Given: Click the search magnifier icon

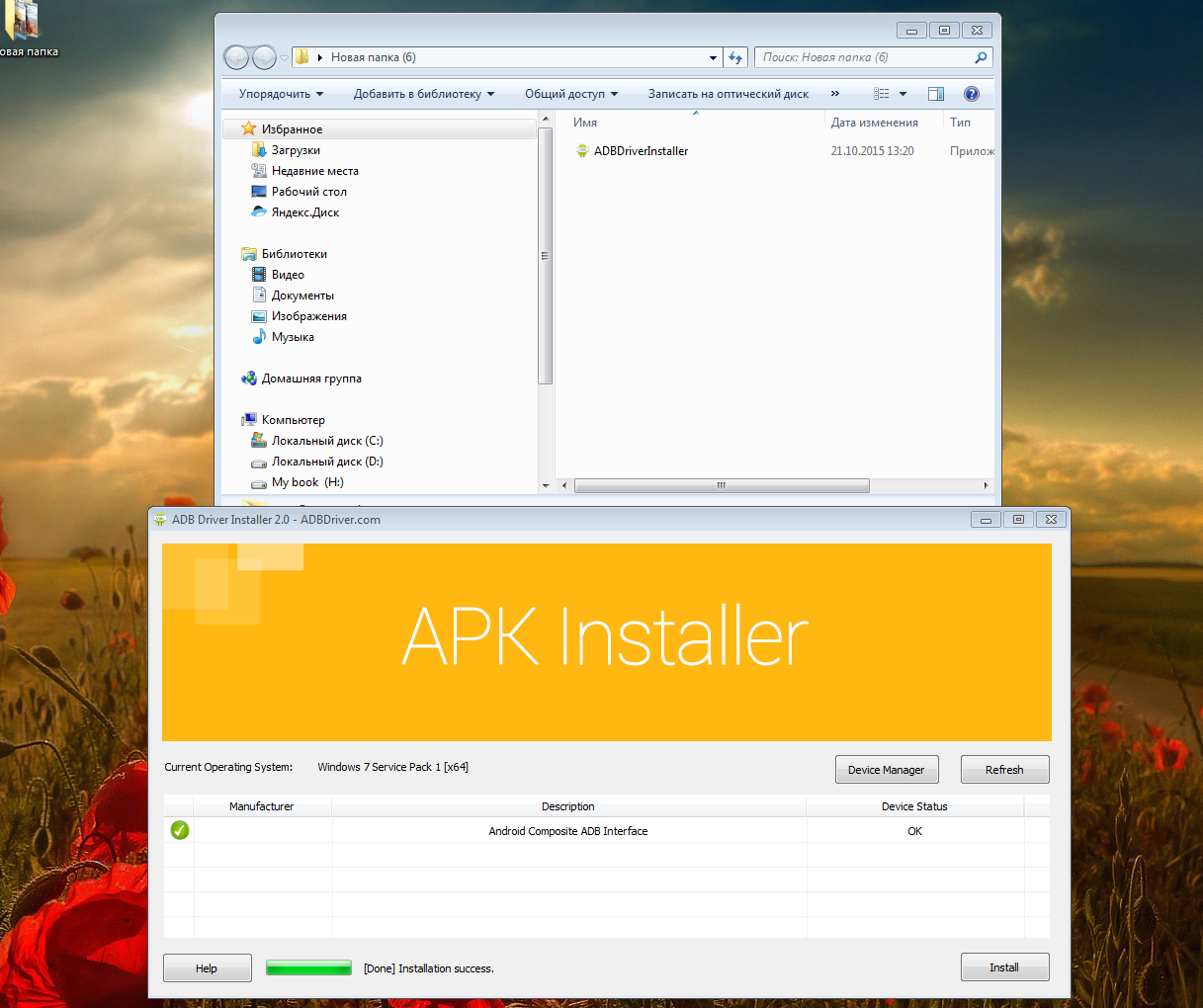Looking at the screenshot, I should pos(981,57).
